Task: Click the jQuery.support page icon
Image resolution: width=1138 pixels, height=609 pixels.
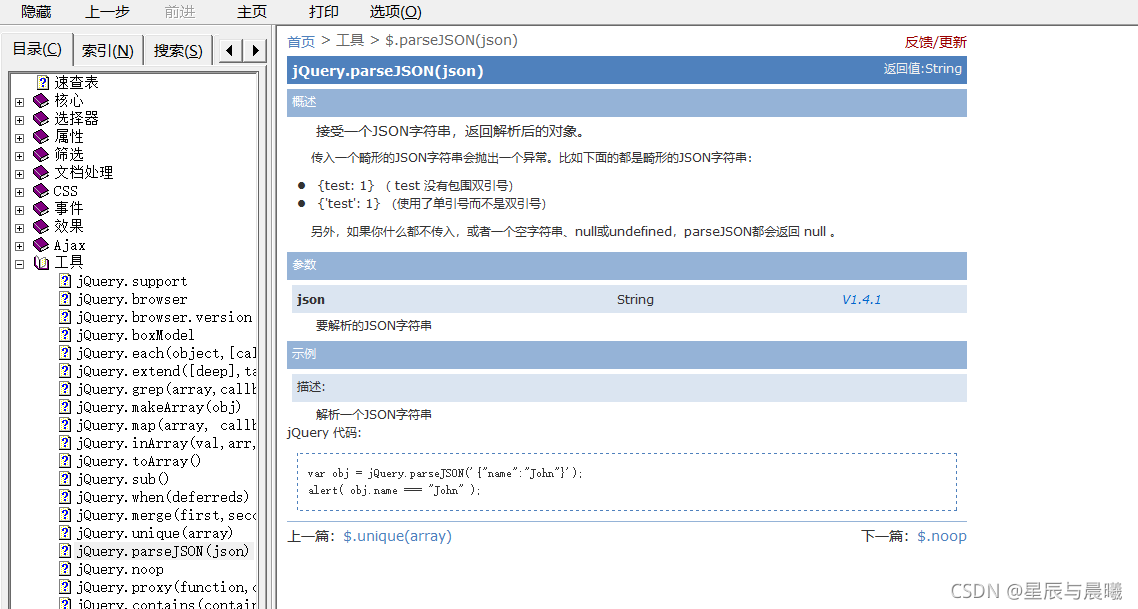Action: click(65, 281)
